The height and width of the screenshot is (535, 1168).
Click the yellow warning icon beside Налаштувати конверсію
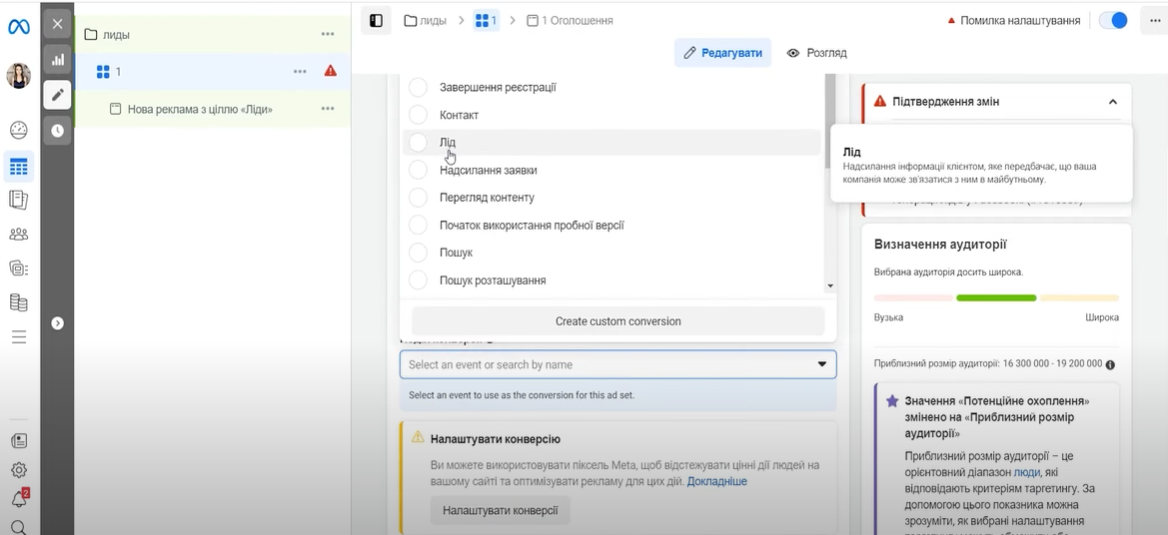click(x=418, y=437)
